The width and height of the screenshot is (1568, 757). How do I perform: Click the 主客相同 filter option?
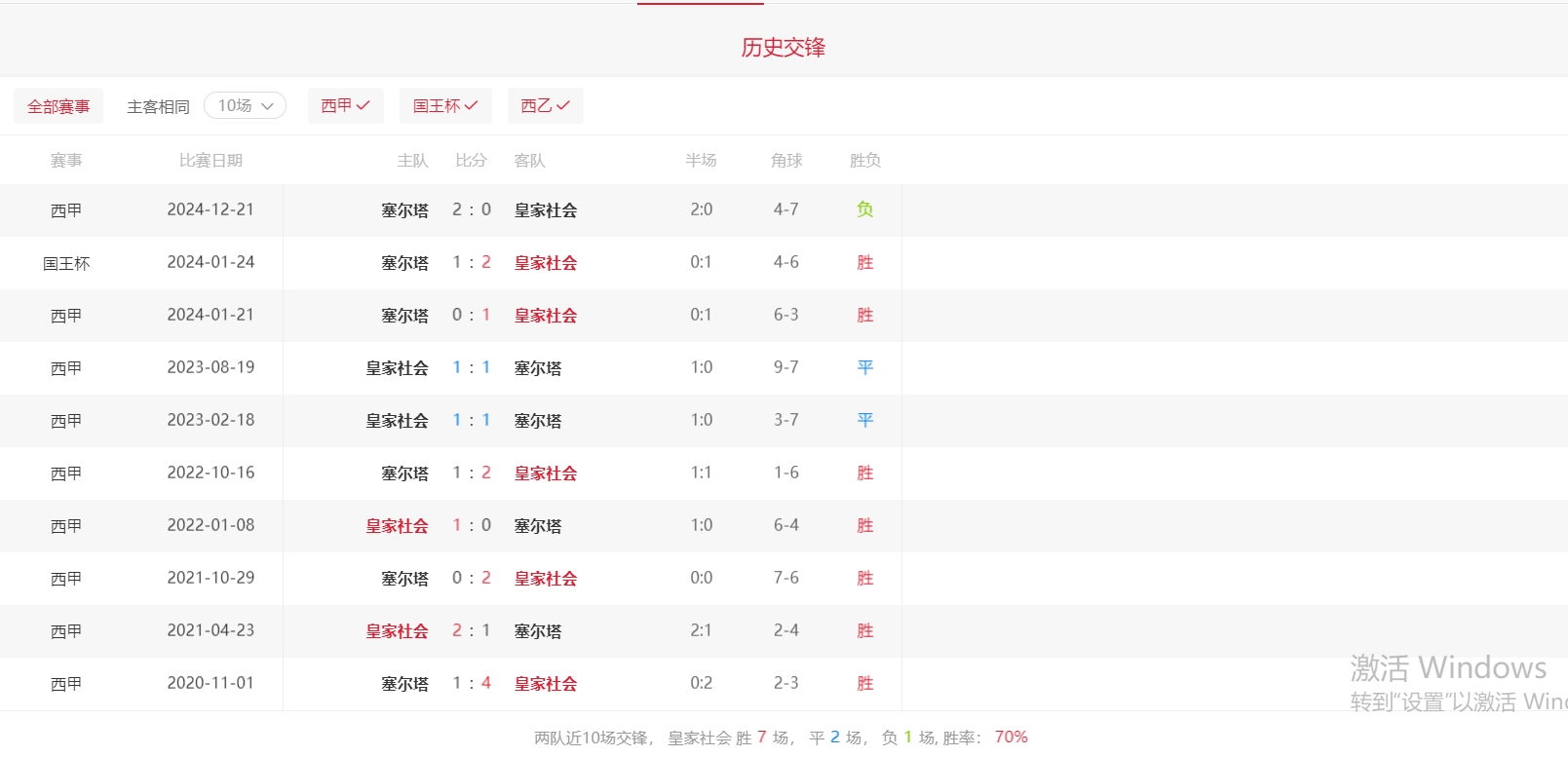click(x=158, y=106)
